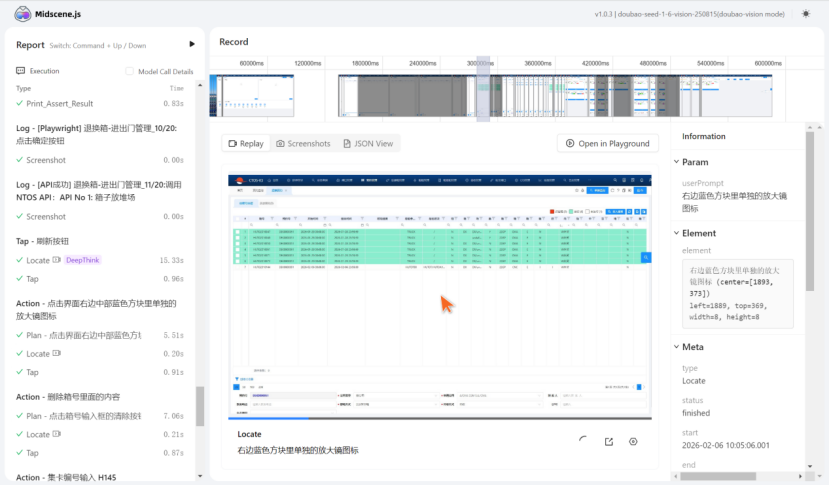Select the Locate step taking 0.21s

pyautogui.click(x=100, y=434)
